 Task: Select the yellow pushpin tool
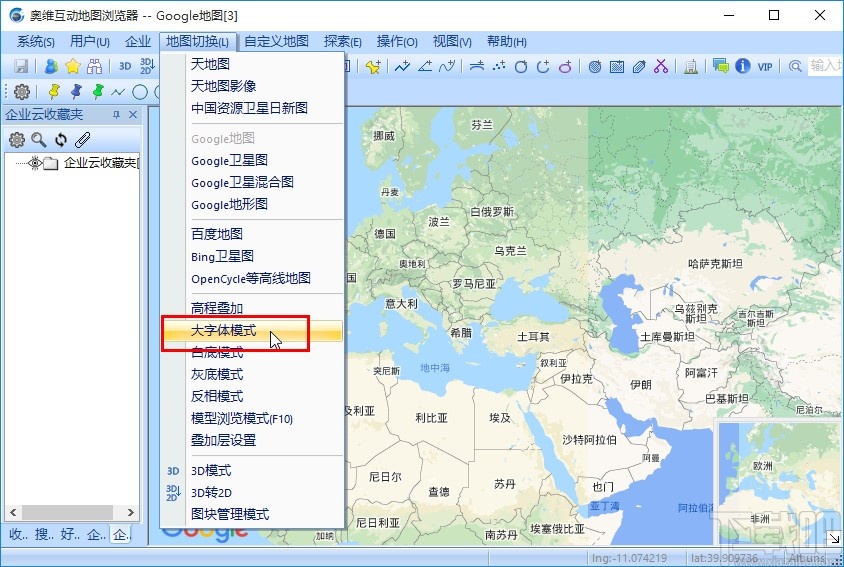tap(53, 92)
